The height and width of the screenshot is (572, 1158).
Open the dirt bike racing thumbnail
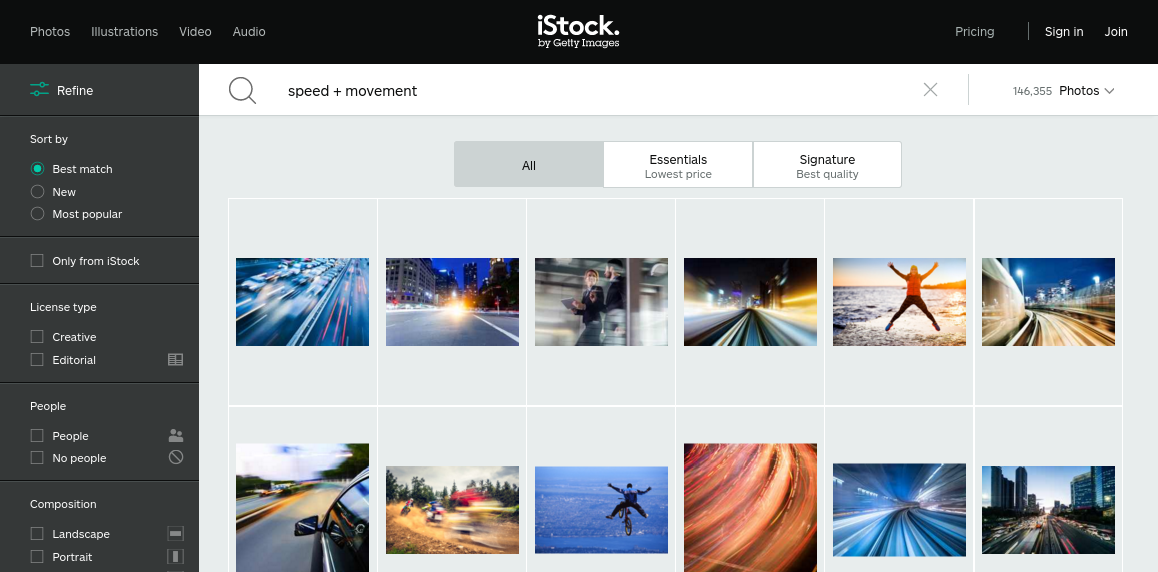(452, 510)
